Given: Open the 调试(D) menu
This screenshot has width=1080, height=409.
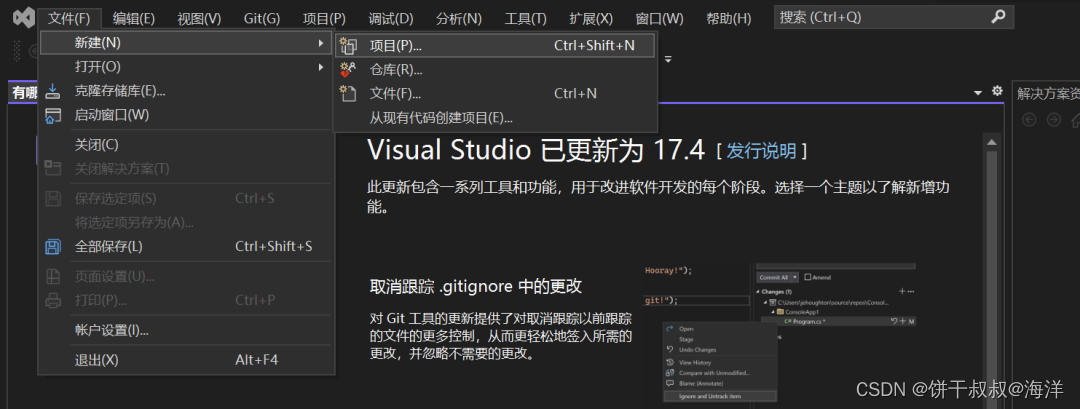Looking at the screenshot, I should 391,18.
